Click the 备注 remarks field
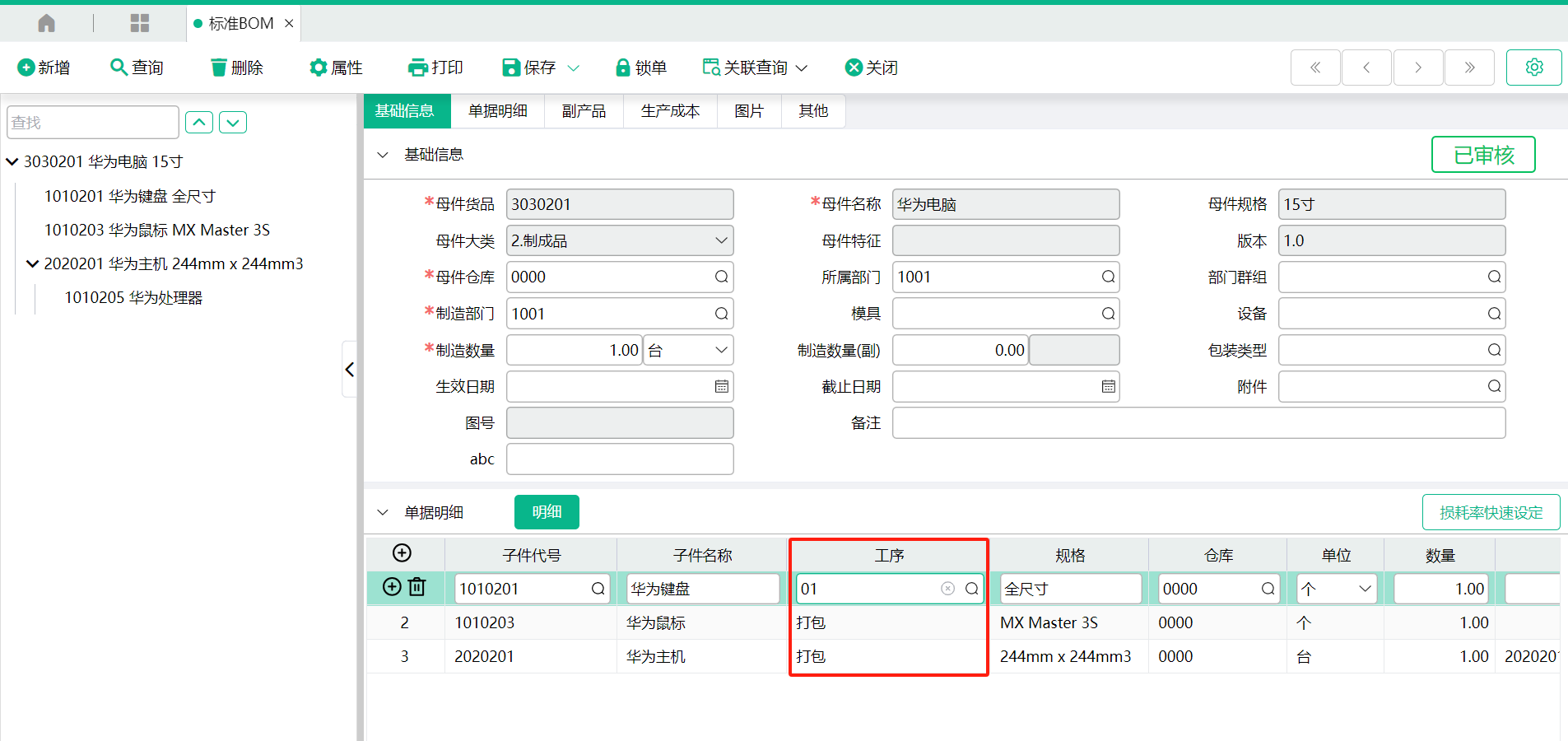The width and height of the screenshot is (1568, 741). point(1199,422)
